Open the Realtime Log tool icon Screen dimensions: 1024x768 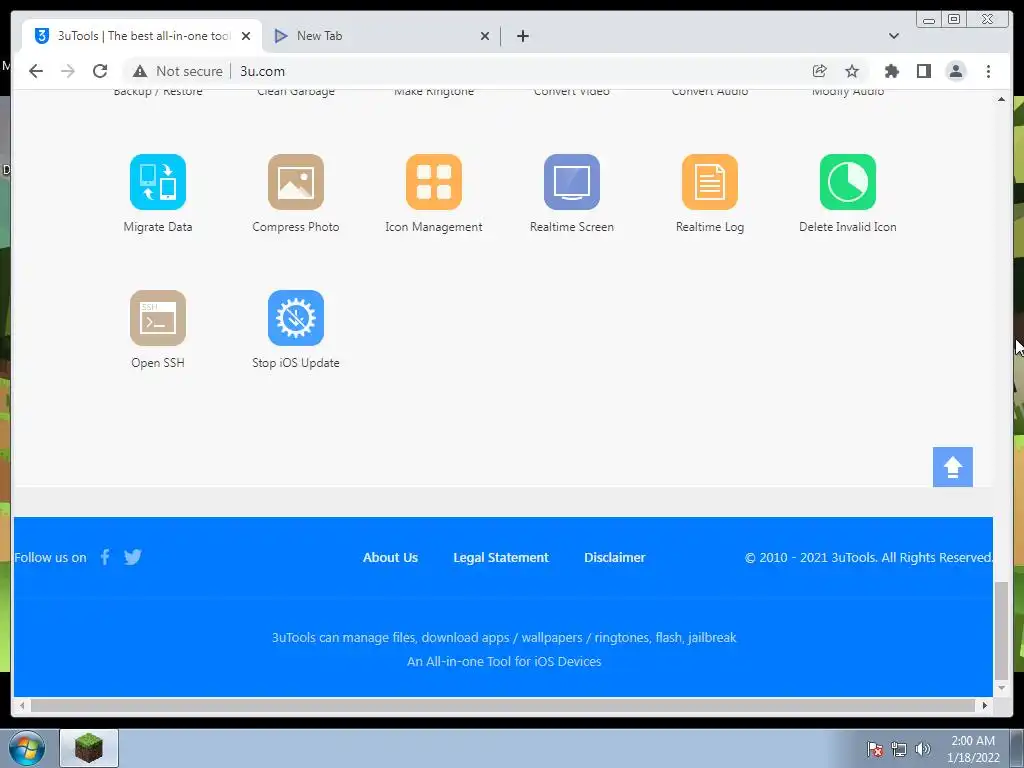709,182
